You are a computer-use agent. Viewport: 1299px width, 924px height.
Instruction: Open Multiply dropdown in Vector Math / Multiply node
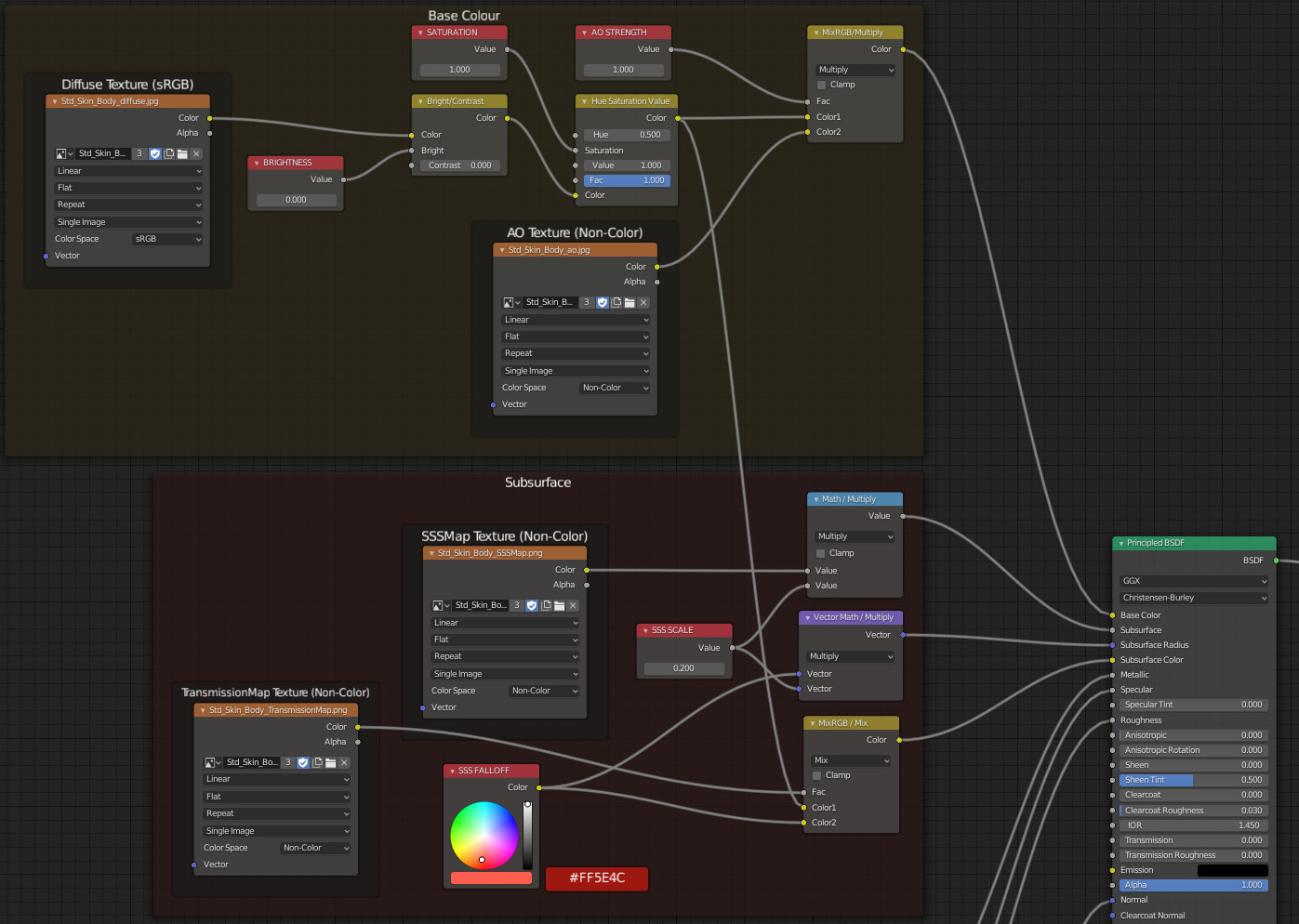tap(851, 656)
